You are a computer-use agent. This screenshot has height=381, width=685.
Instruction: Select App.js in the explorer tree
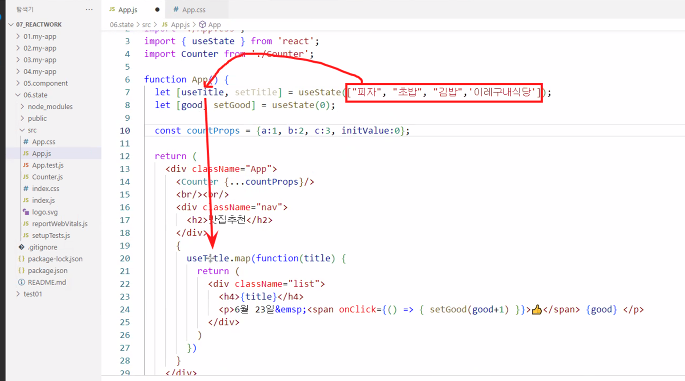(42, 153)
